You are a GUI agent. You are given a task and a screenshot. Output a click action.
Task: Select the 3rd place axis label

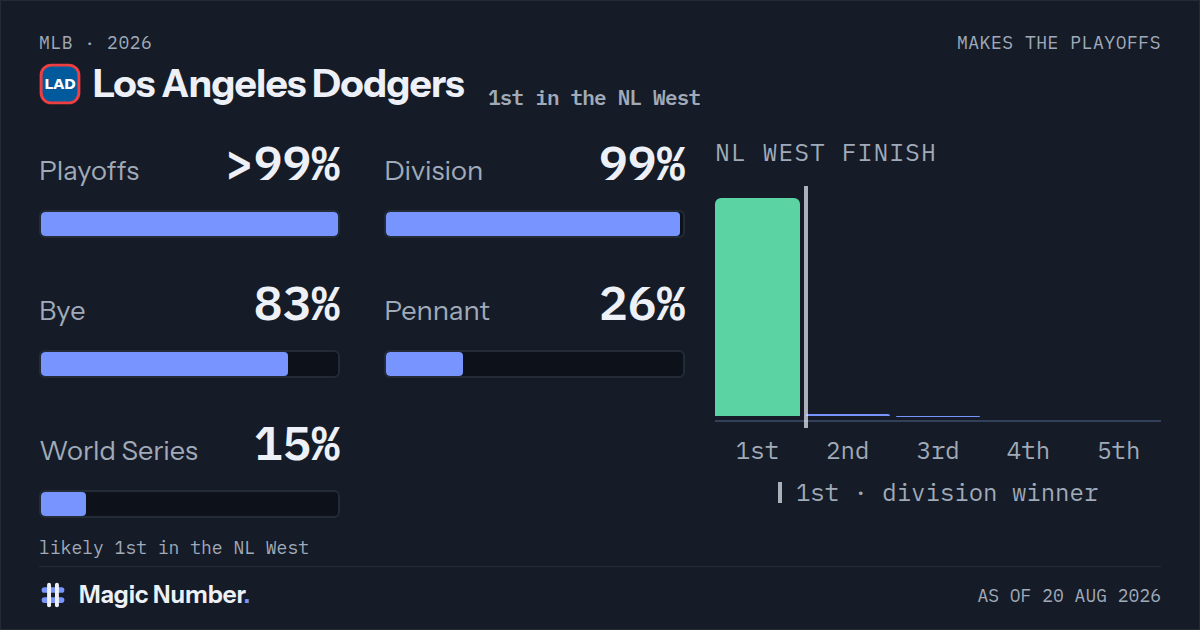click(937, 451)
